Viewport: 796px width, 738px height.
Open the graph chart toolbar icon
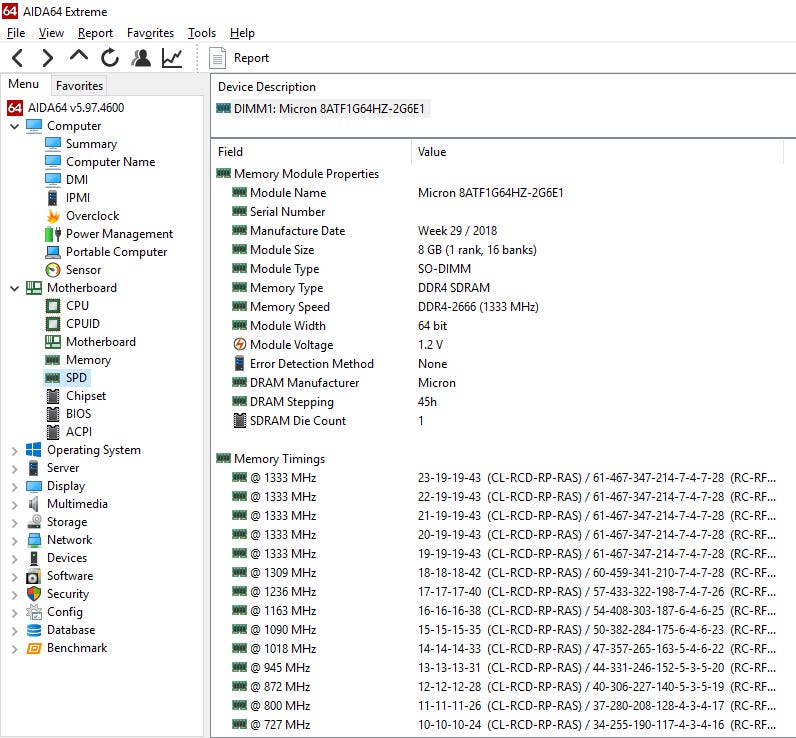[172, 58]
